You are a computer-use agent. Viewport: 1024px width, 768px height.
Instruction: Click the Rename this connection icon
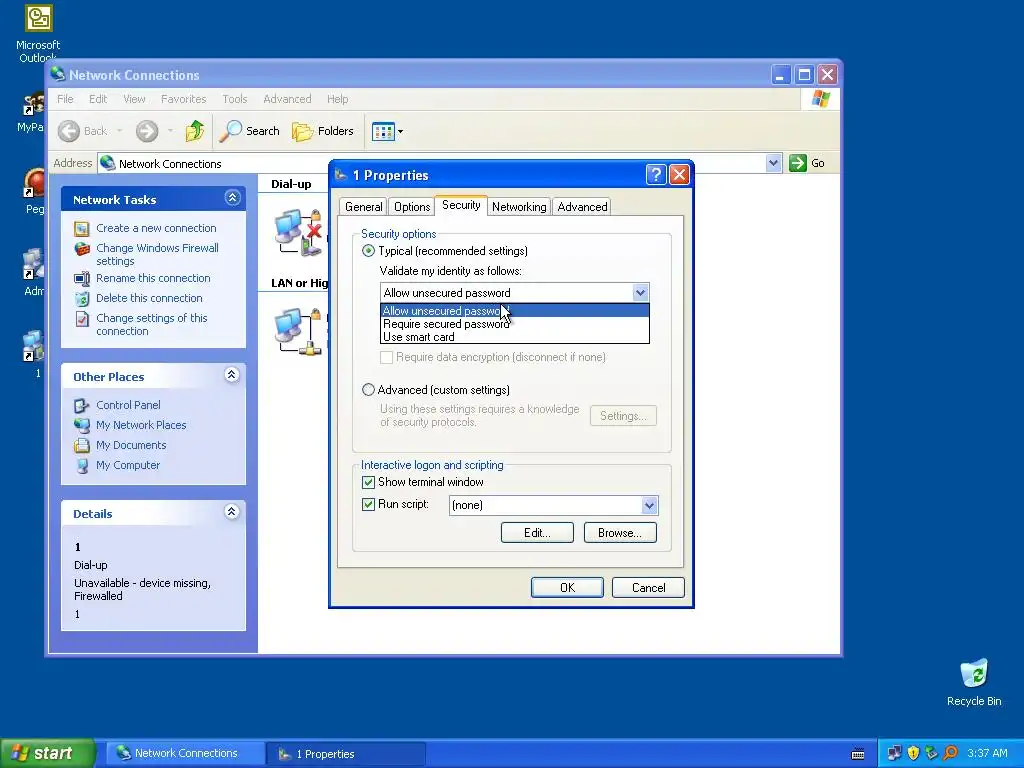(82, 279)
